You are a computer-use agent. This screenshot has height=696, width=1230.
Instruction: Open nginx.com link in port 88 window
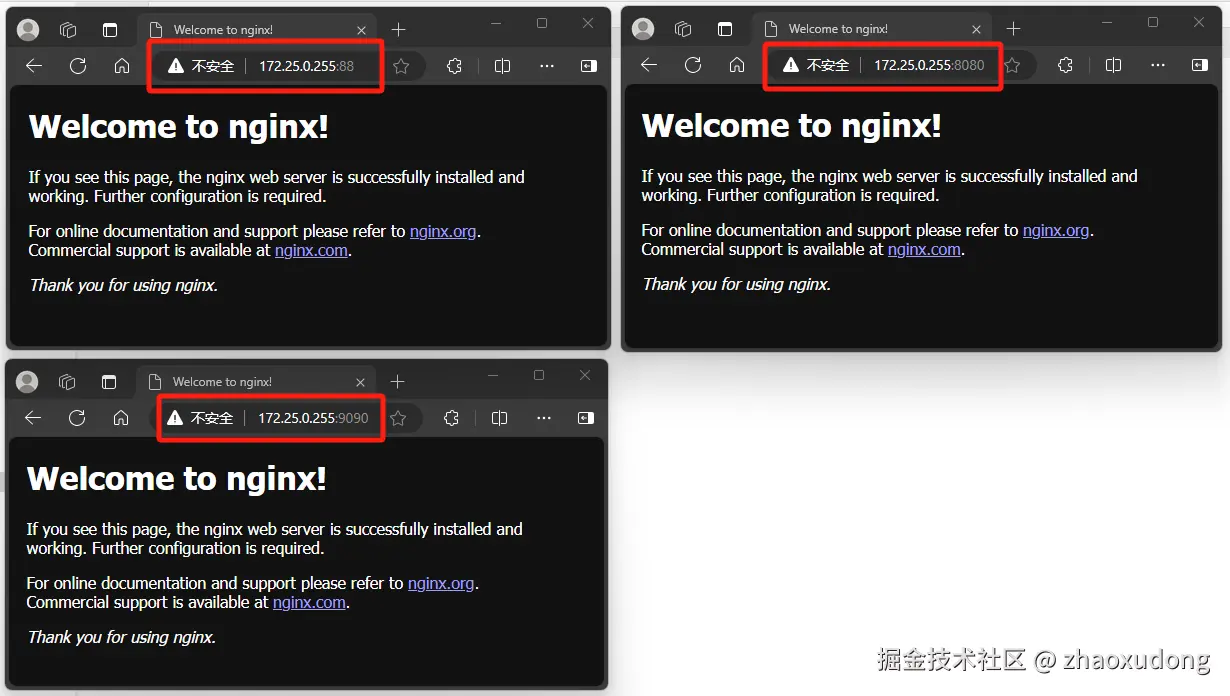click(311, 250)
